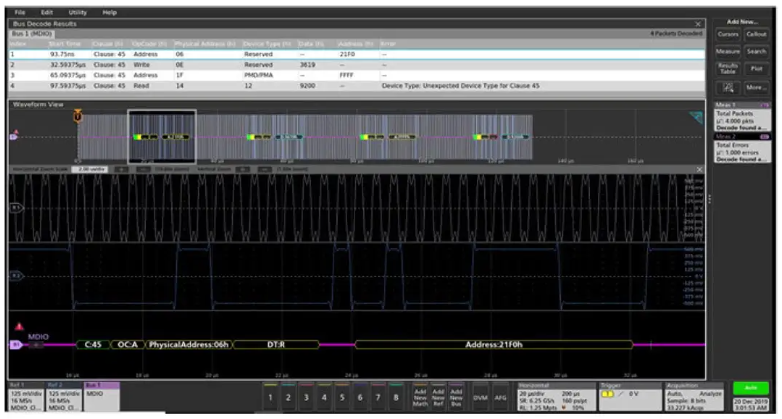Click the zoom/draw-a-box icon button
782x419 pixels.
728,88
